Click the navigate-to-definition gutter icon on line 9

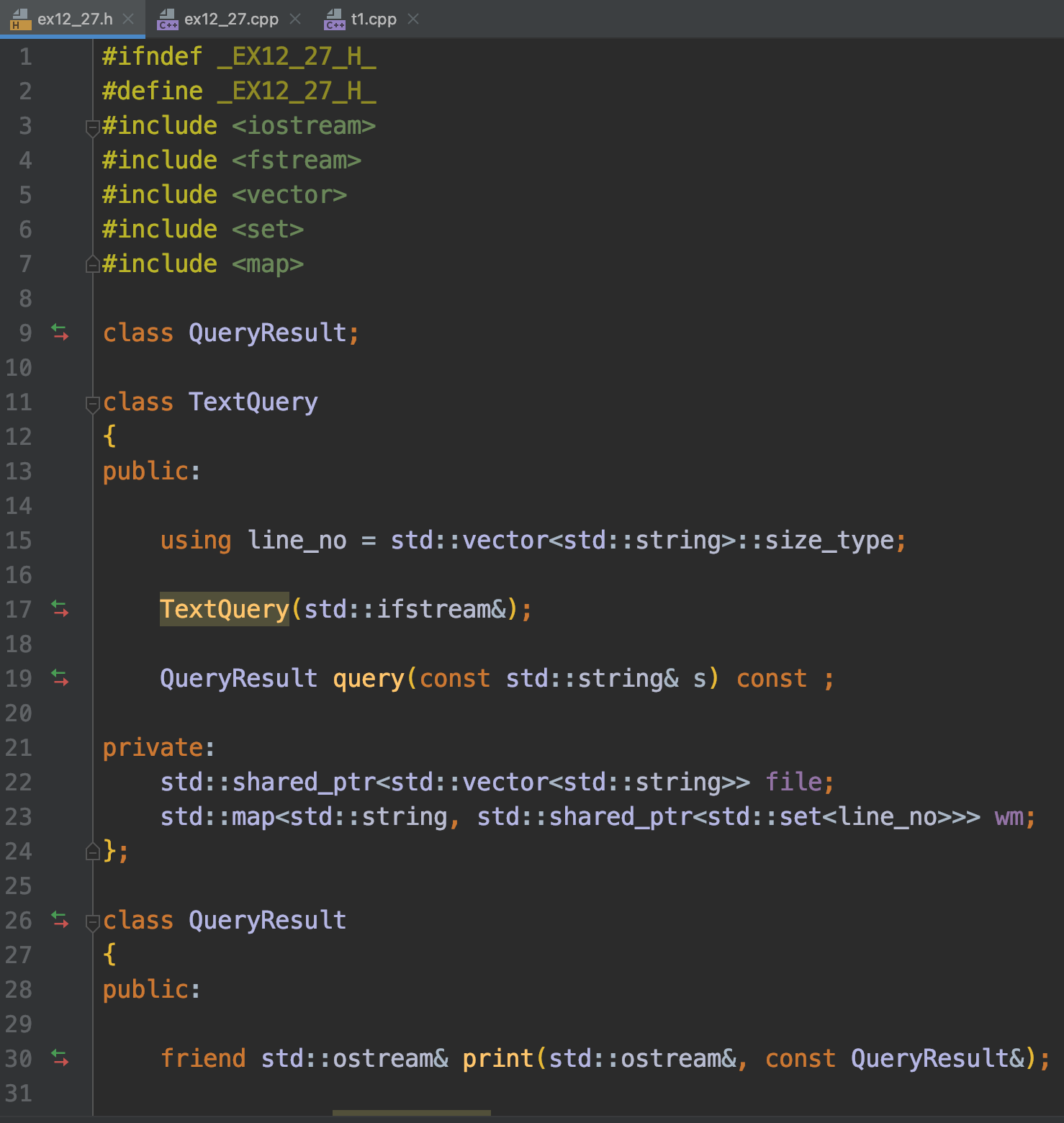tap(60, 333)
